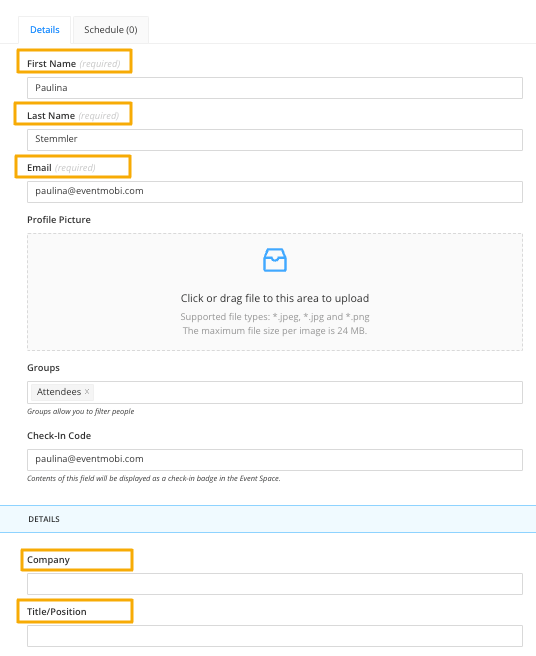Click the empty Company input field

(275, 584)
